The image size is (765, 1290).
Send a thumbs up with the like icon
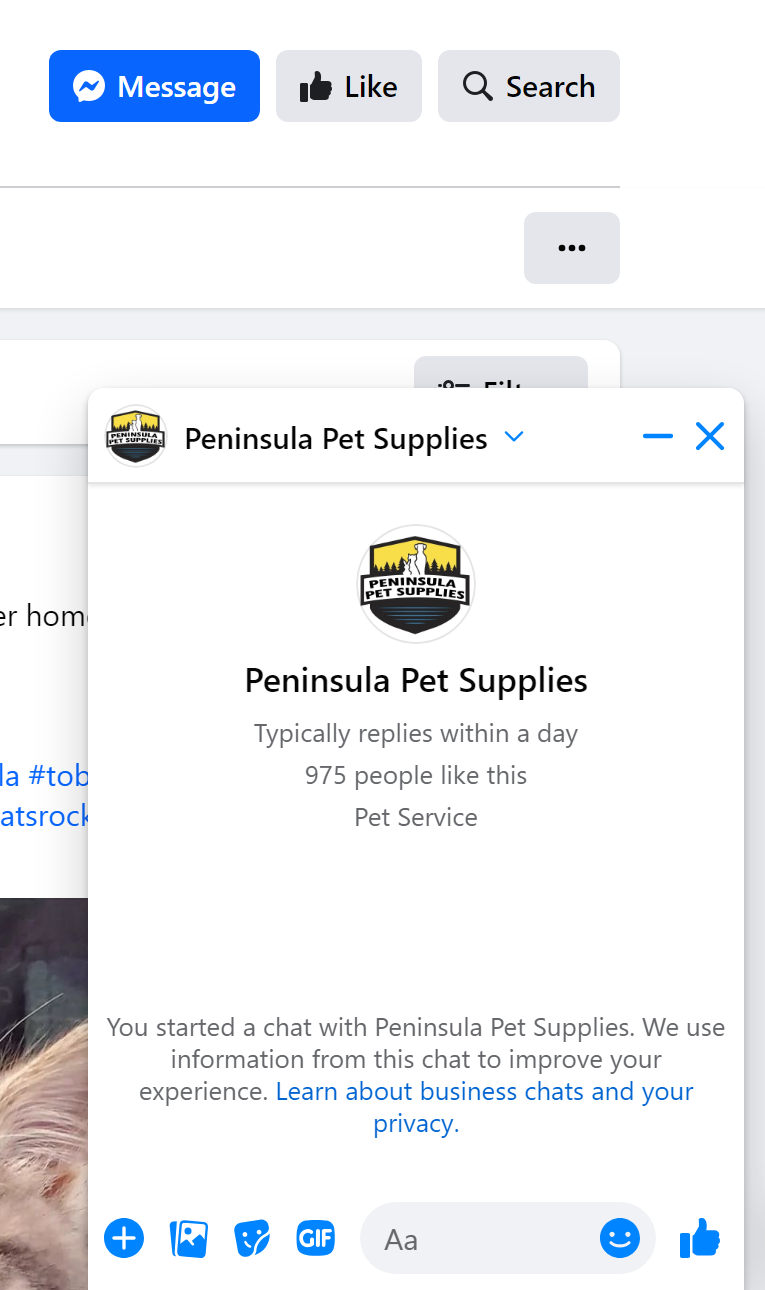tap(699, 1238)
